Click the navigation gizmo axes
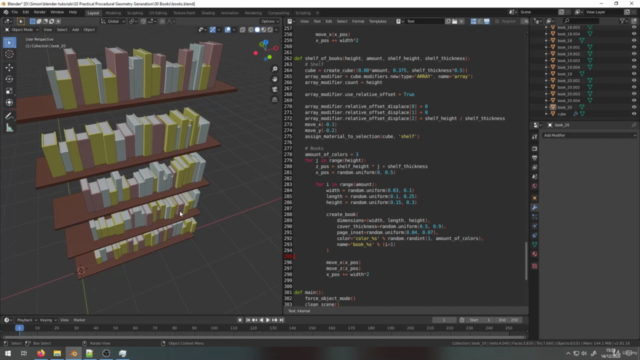 (265, 51)
